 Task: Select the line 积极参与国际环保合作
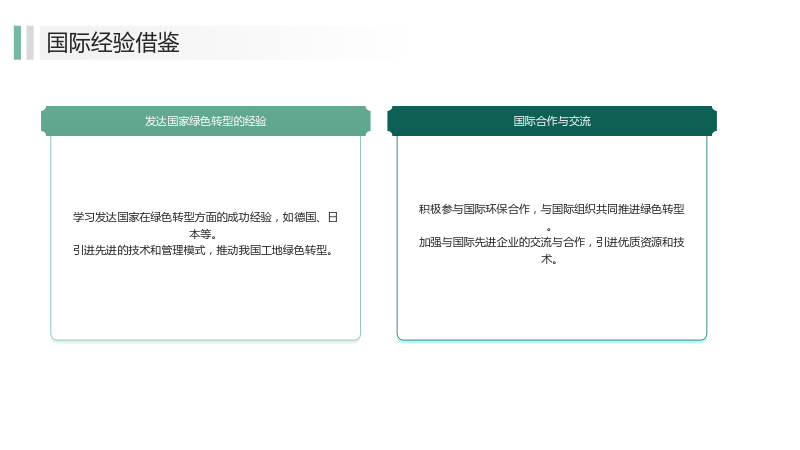(x=474, y=209)
